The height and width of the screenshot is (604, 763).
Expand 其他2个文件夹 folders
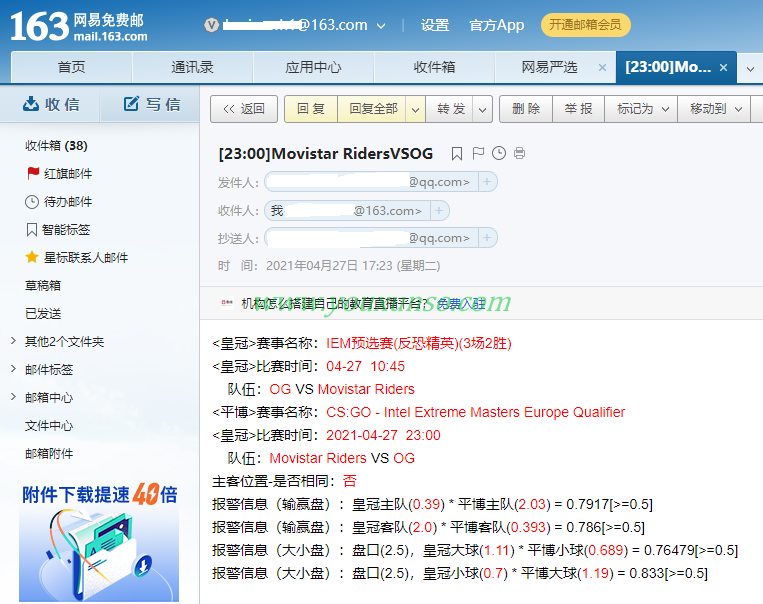[x=14, y=341]
